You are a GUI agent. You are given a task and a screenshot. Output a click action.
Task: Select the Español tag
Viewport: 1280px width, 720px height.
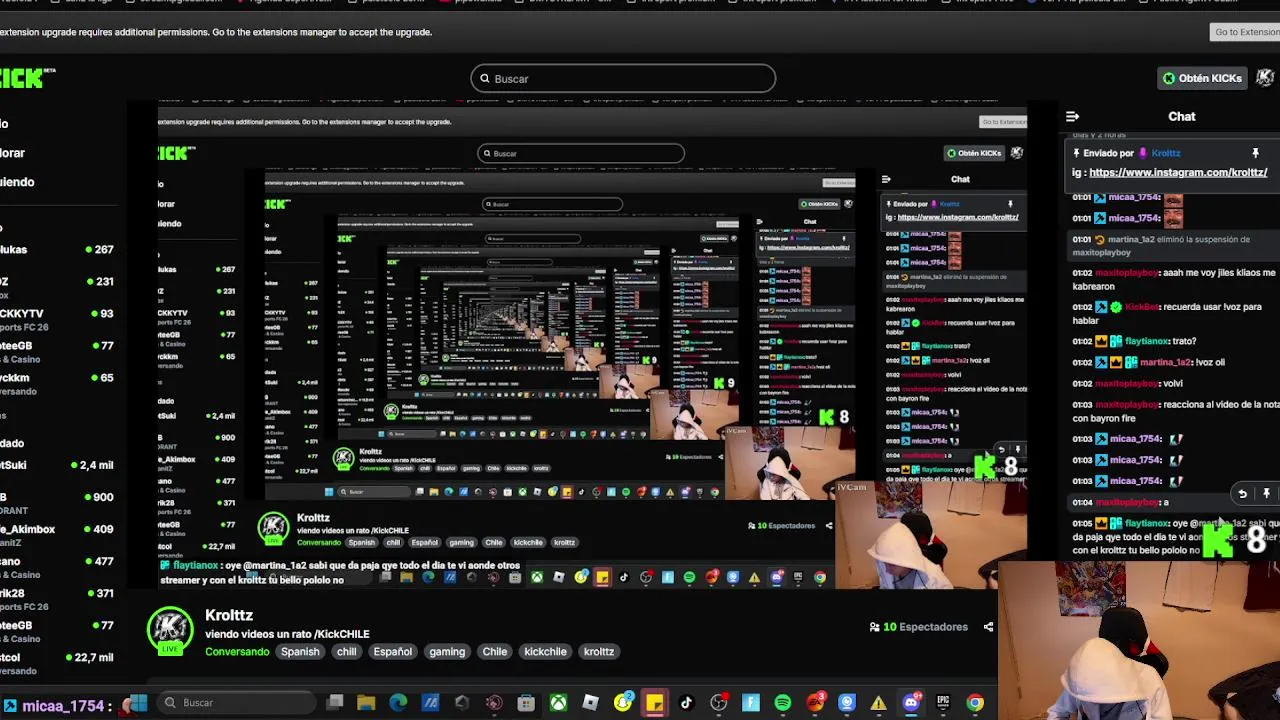[392, 651]
